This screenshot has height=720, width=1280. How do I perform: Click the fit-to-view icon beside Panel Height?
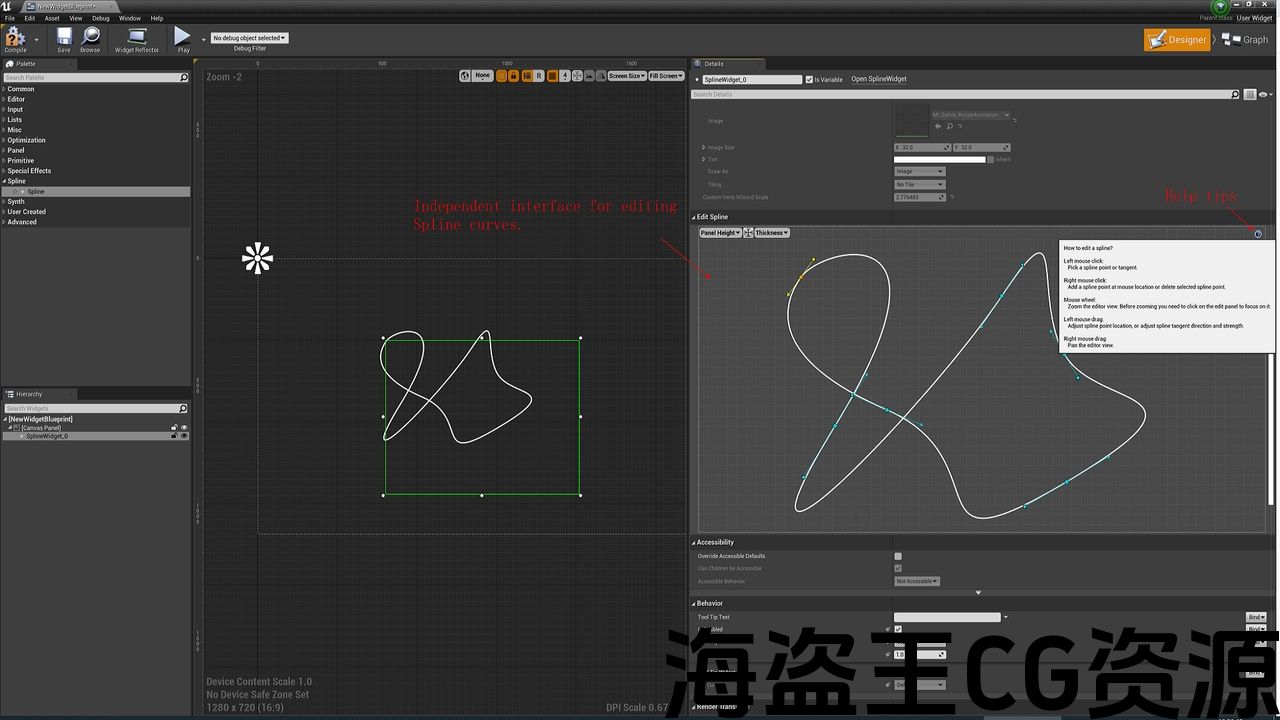coord(748,233)
